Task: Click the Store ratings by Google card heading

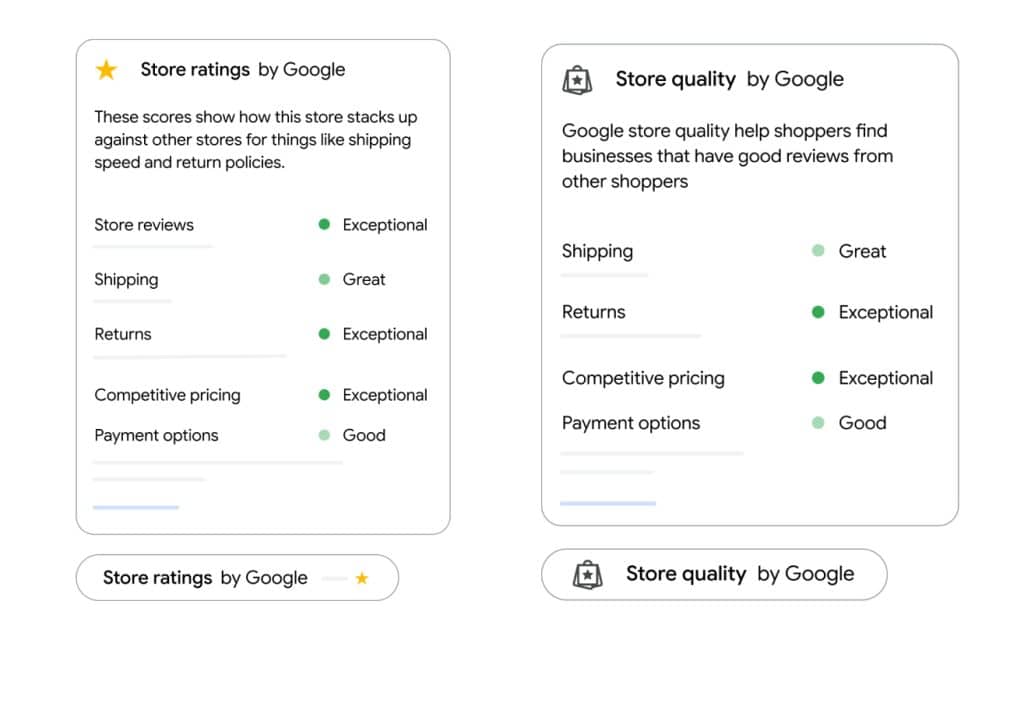Action: [x=242, y=70]
